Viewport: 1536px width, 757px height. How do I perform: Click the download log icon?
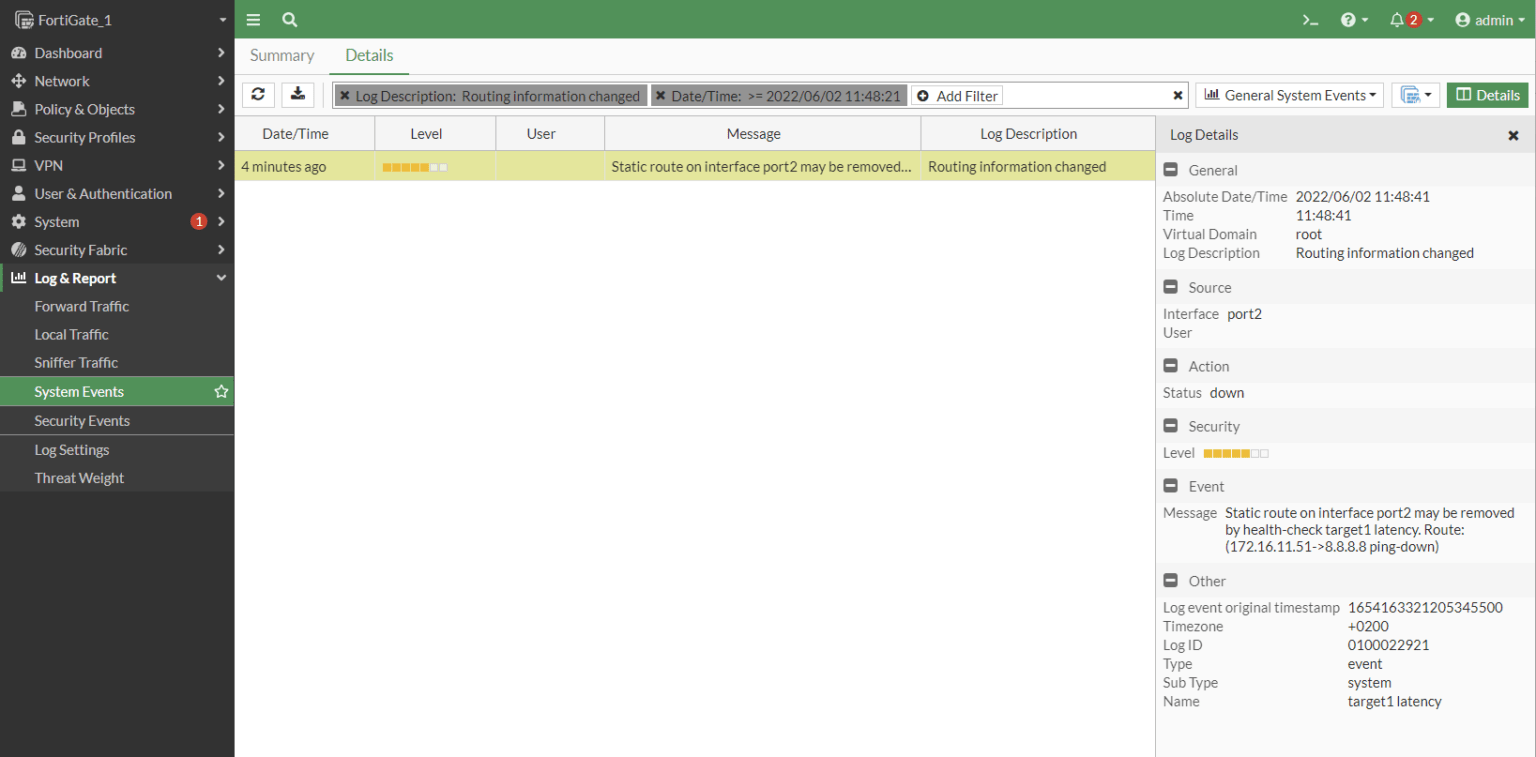(297, 94)
